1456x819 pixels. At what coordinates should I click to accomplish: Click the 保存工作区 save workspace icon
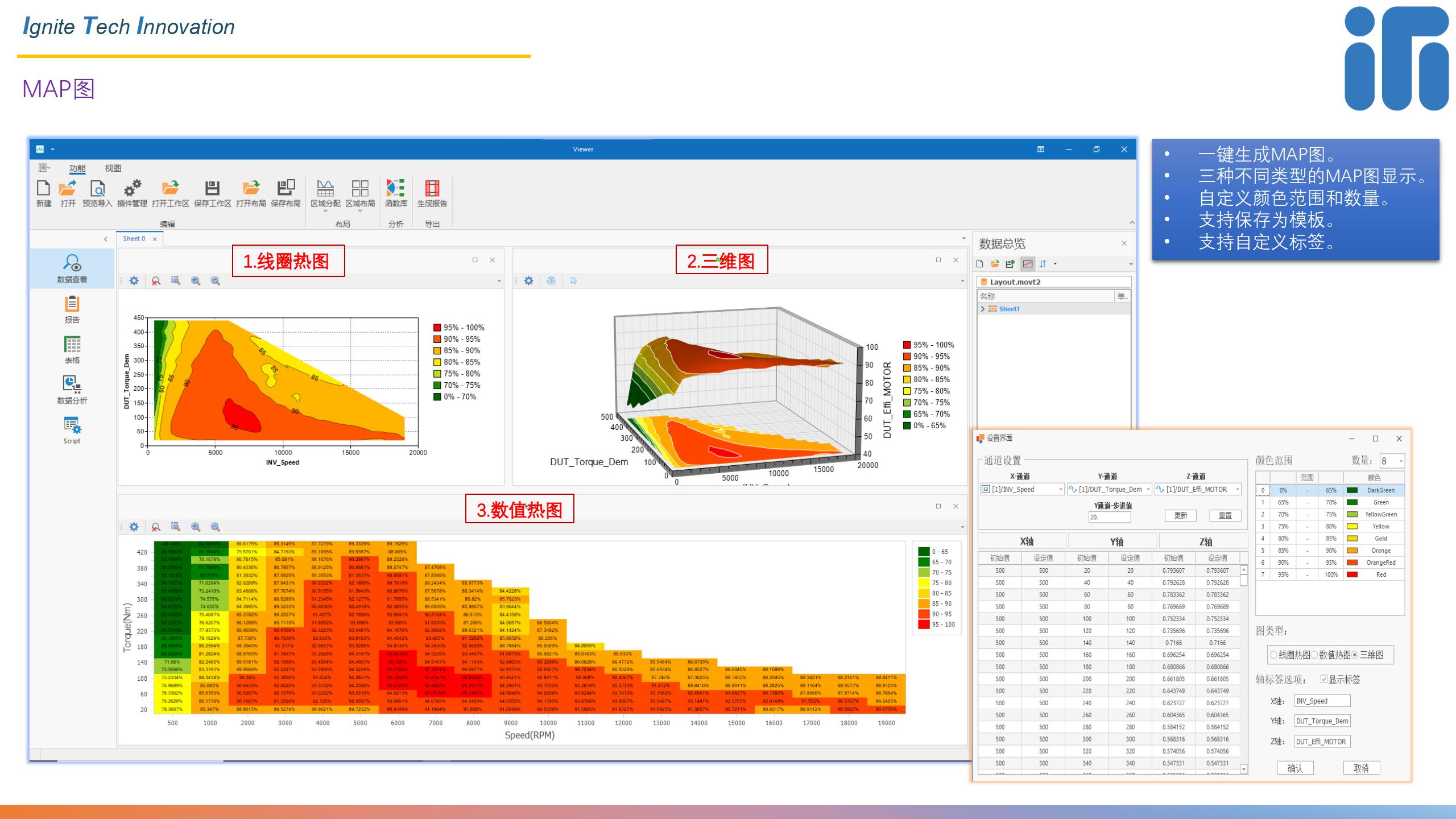(212, 188)
